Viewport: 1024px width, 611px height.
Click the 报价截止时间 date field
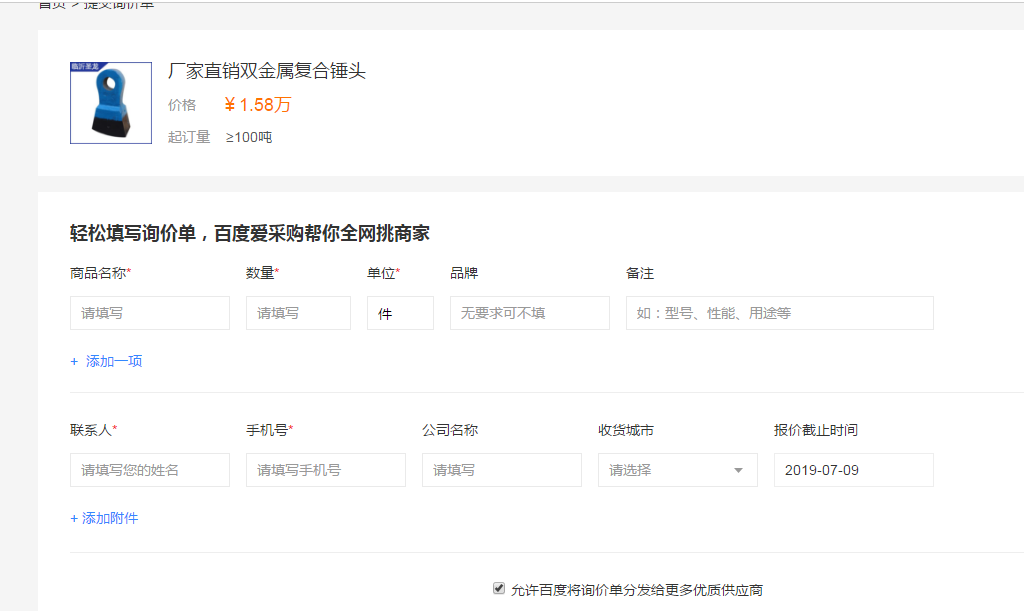(854, 469)
